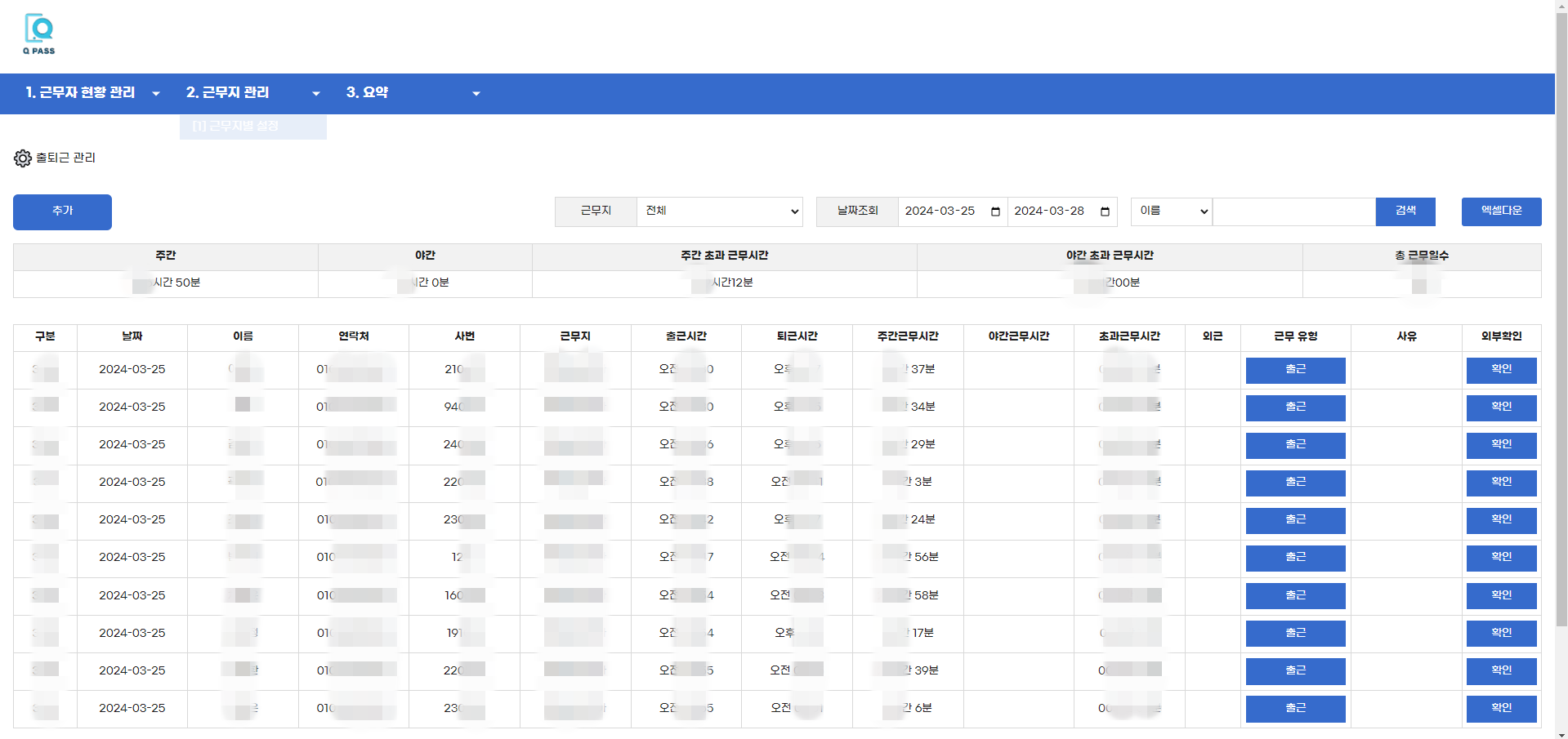This screenshot has height=739, width=1568.
Task: Open the 이름 search-type dropdown
Action: coord(1172,211)
